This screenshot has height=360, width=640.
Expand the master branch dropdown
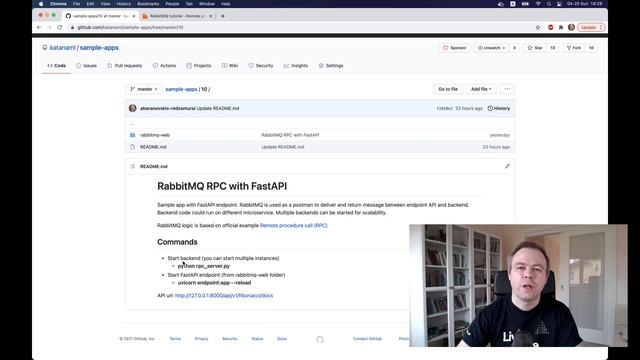tap(143, 89)
